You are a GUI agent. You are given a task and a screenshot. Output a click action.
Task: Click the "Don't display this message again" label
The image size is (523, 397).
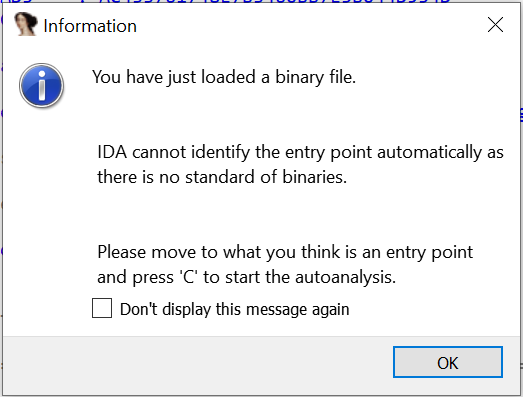click(x=234, y=309)
